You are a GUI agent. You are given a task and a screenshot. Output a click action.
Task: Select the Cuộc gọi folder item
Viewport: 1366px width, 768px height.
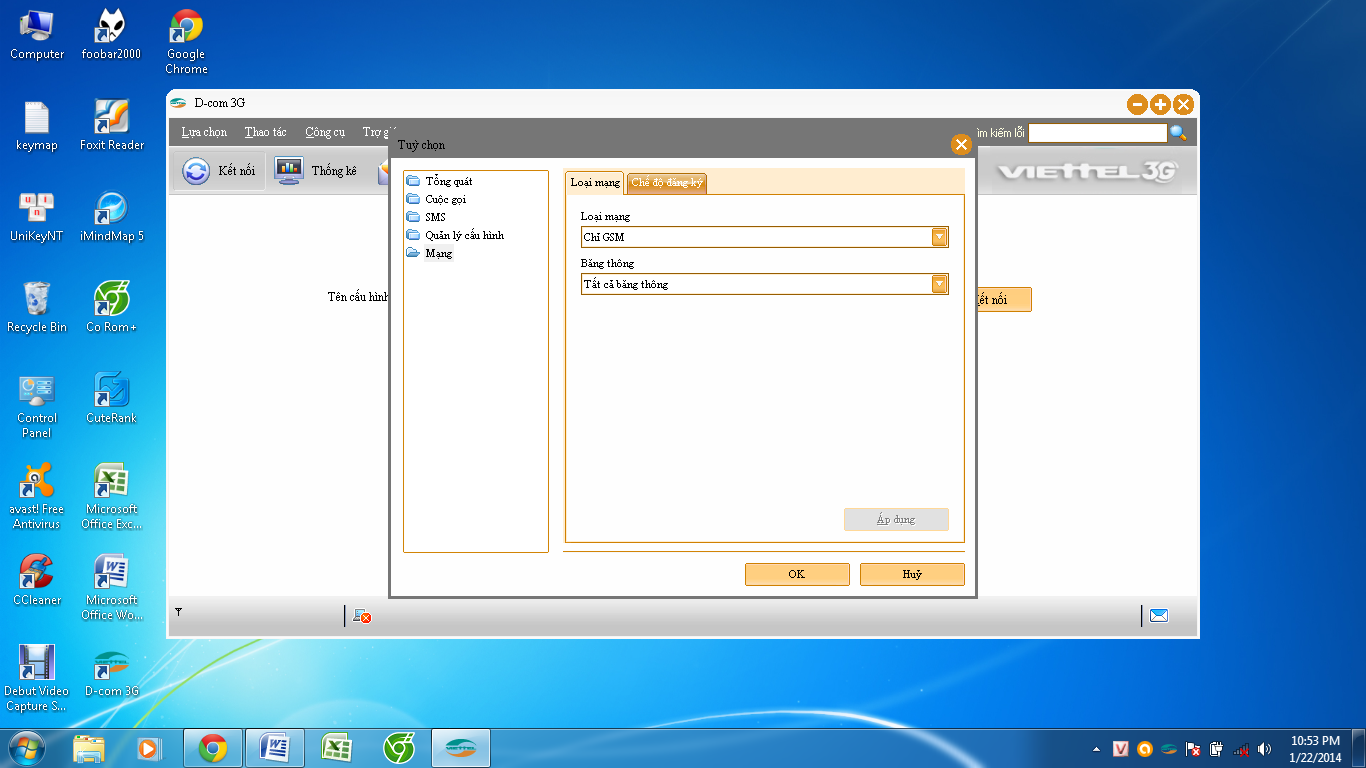pyautogui.click(x=436, y=199)
